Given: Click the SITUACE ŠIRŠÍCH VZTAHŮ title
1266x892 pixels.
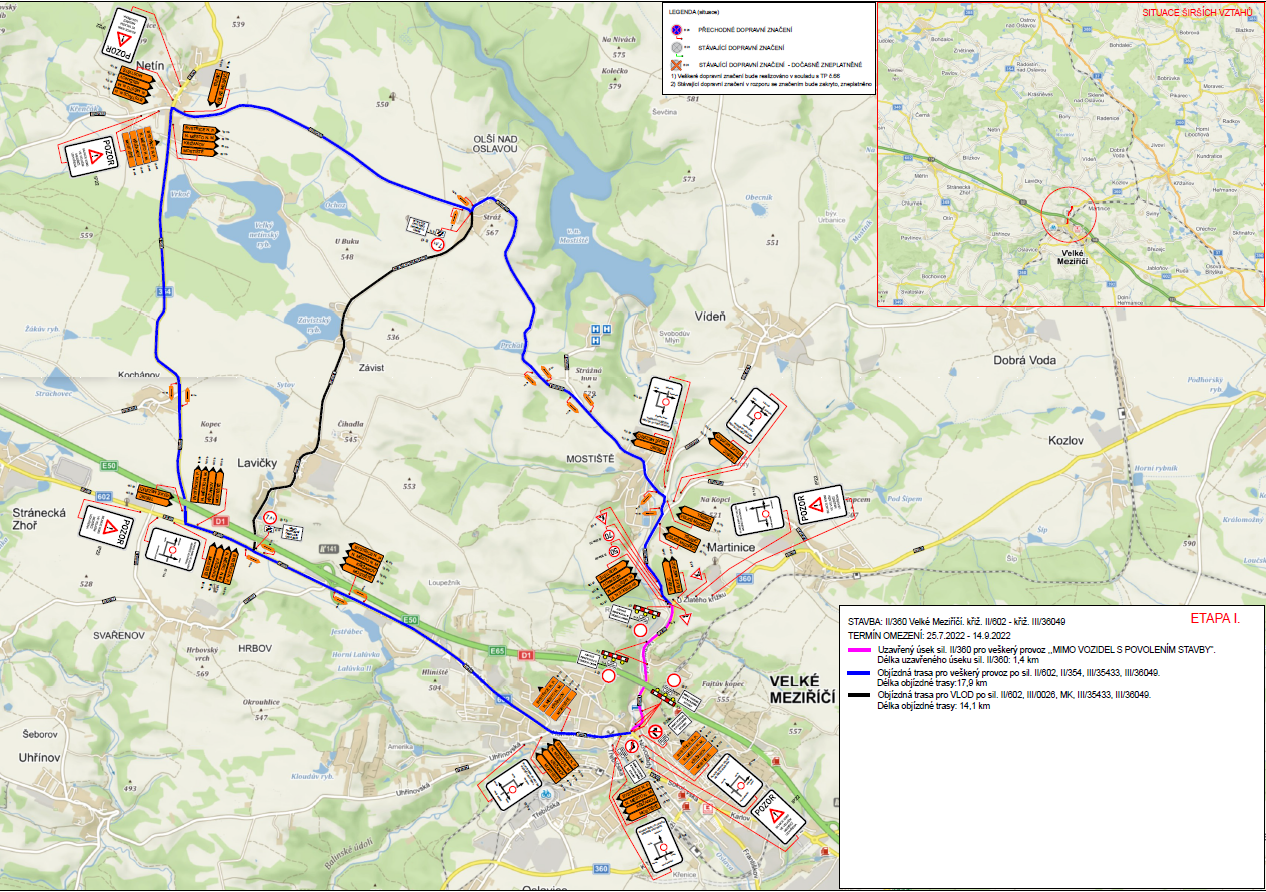Looking at the screenshot, I should pyautogui.click(x=1197, y=13).
